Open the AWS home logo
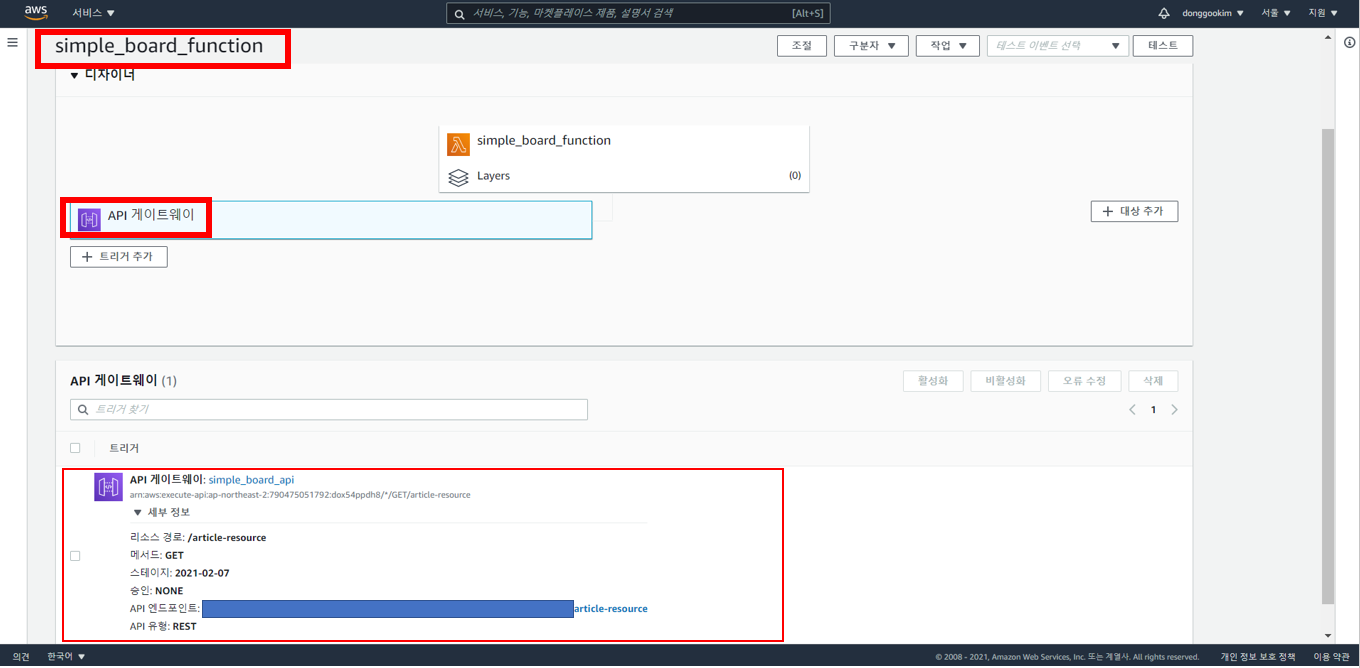 [x=36, y=13]
